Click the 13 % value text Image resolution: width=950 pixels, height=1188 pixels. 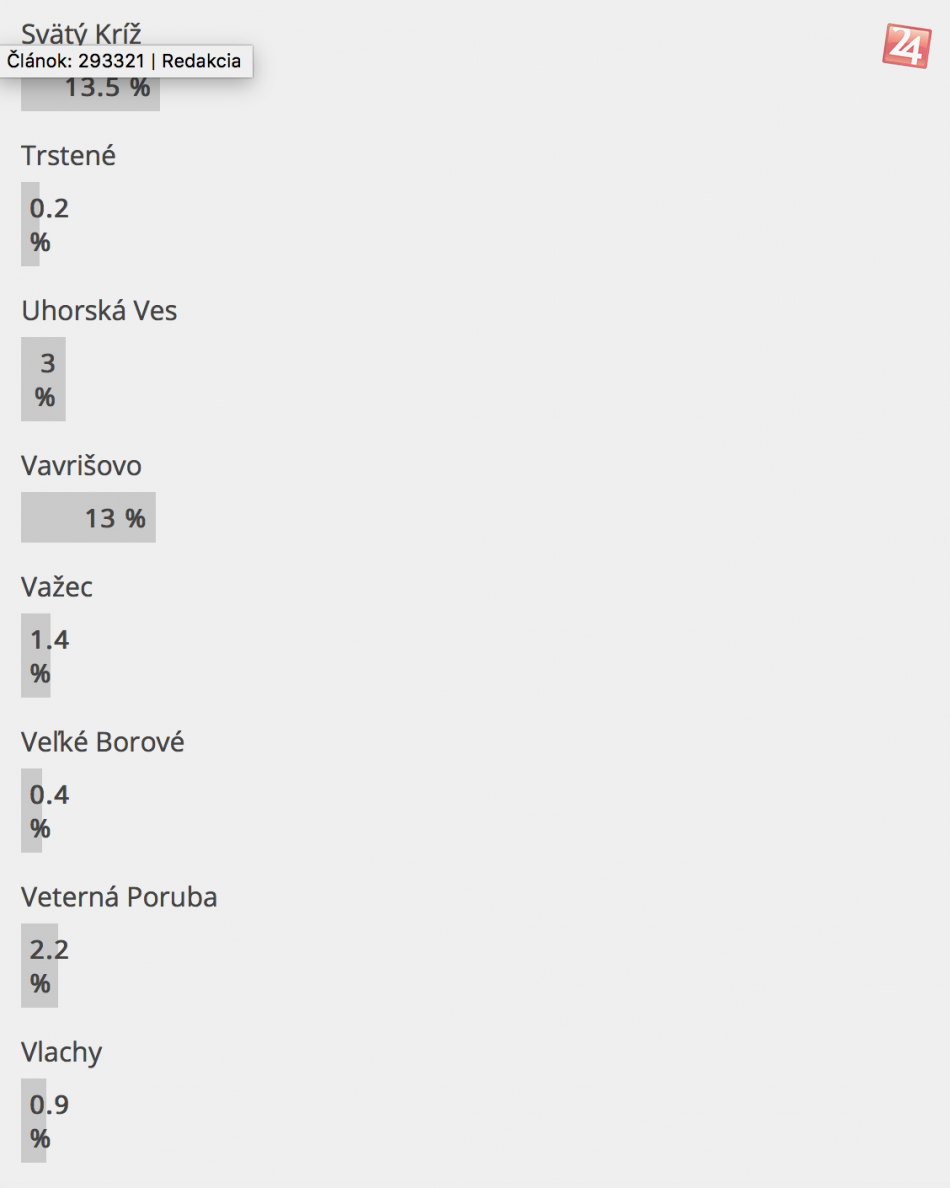115,518
